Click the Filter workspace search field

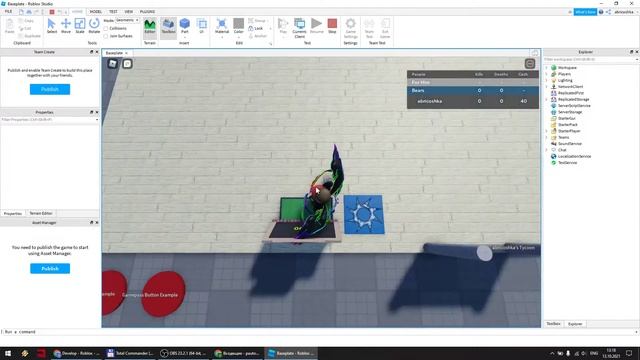(x=591, y=60)
